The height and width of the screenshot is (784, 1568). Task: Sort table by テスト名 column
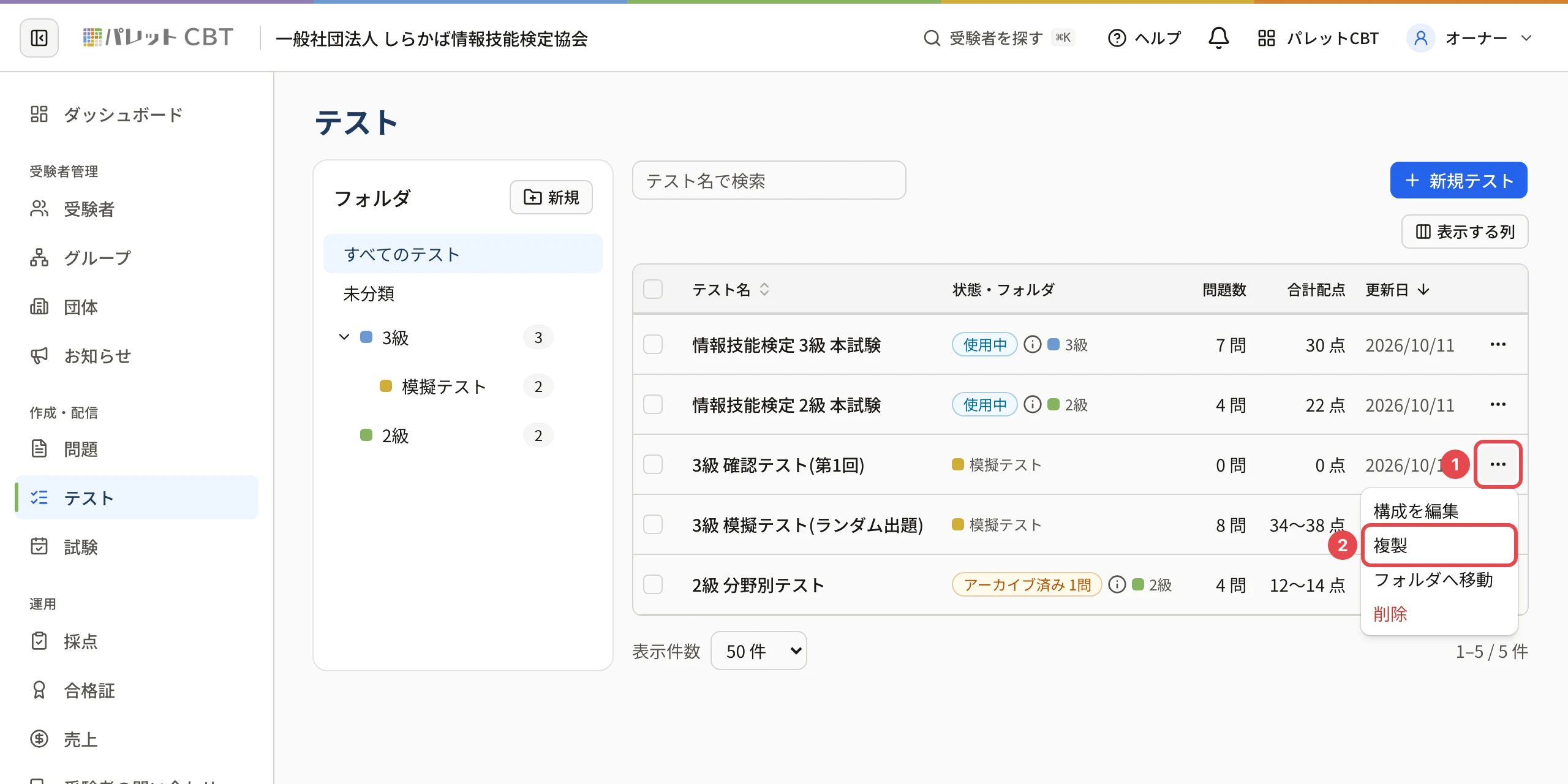[731, 289]
